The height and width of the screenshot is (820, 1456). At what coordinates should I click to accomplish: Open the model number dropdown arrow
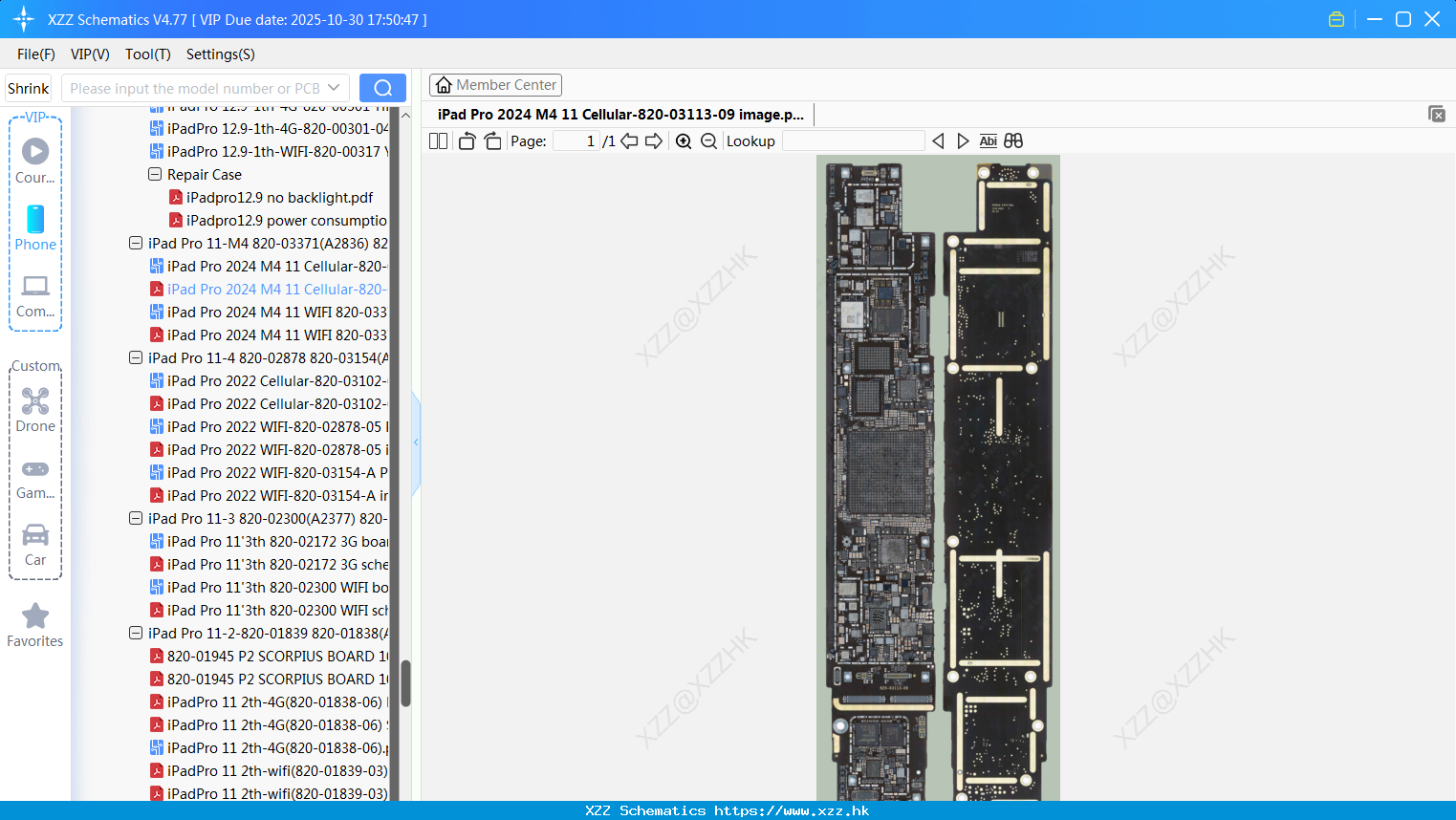click(334, 88)
